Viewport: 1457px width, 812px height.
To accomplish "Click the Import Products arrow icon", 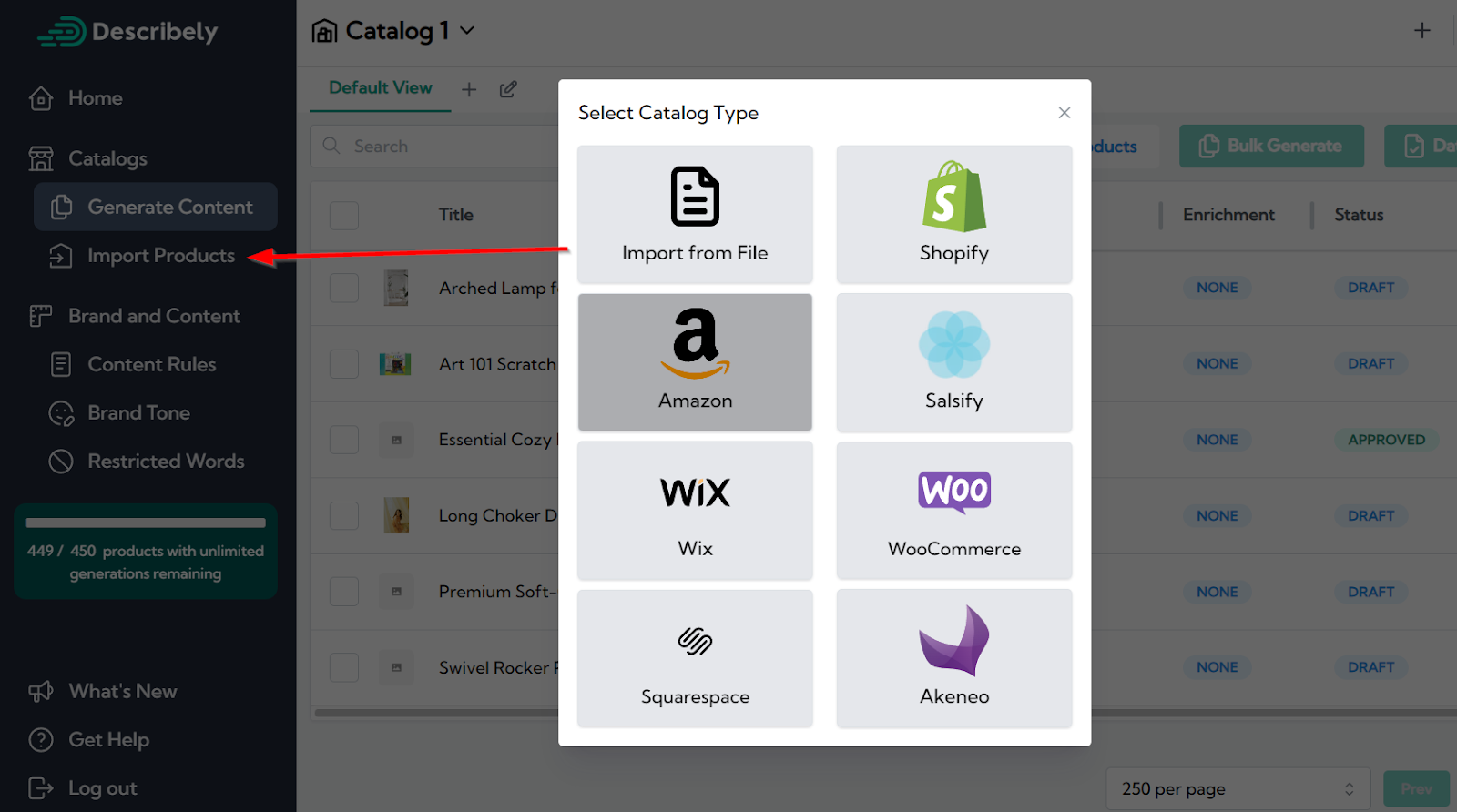I will (x=61, y=256).
